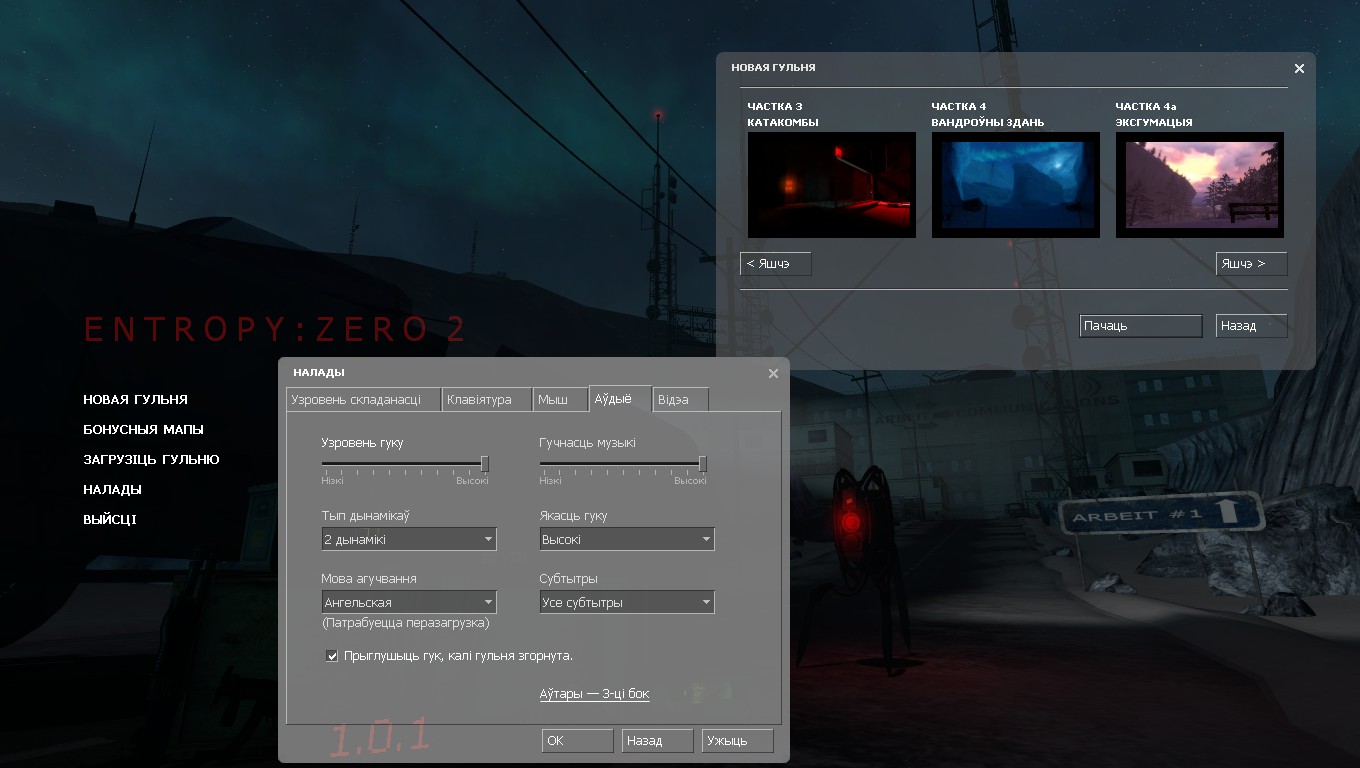Open the Тып дынамікаў dropdown
Viewport: 1360px width, 768px height.
[x=409, y=540]
